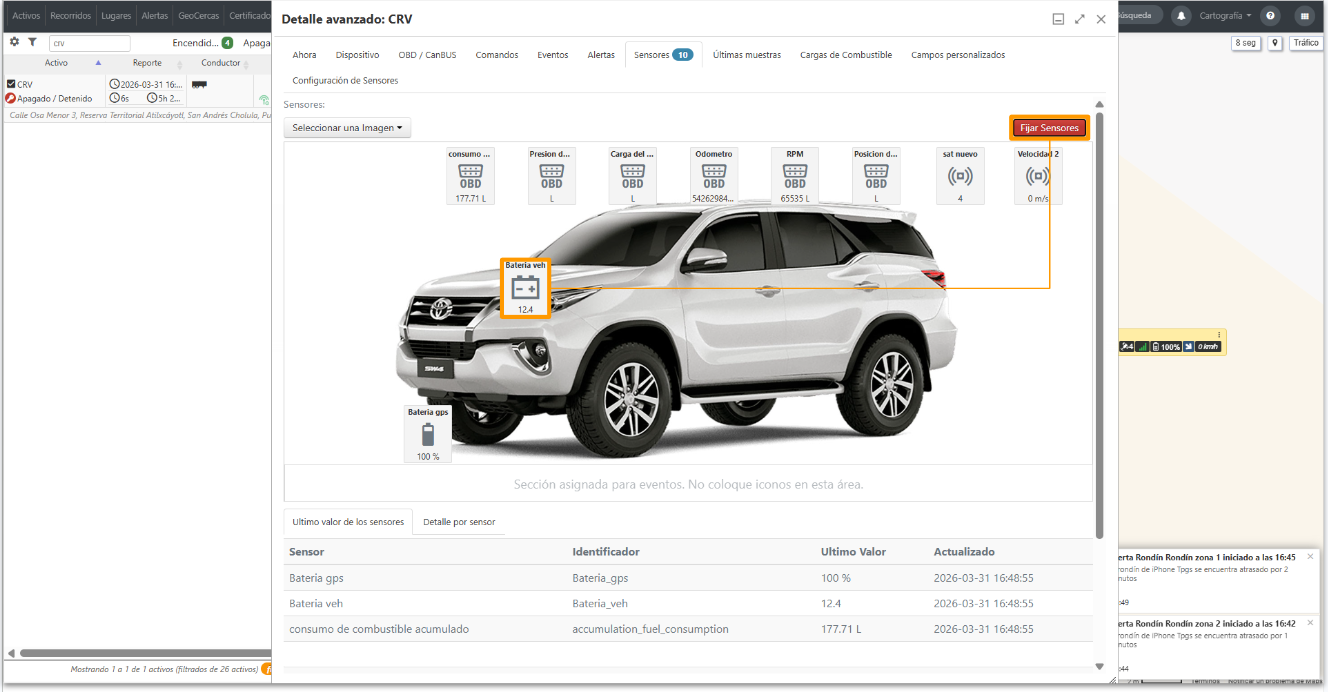
Task: Open the apps grid menu
Action: 1304,16
